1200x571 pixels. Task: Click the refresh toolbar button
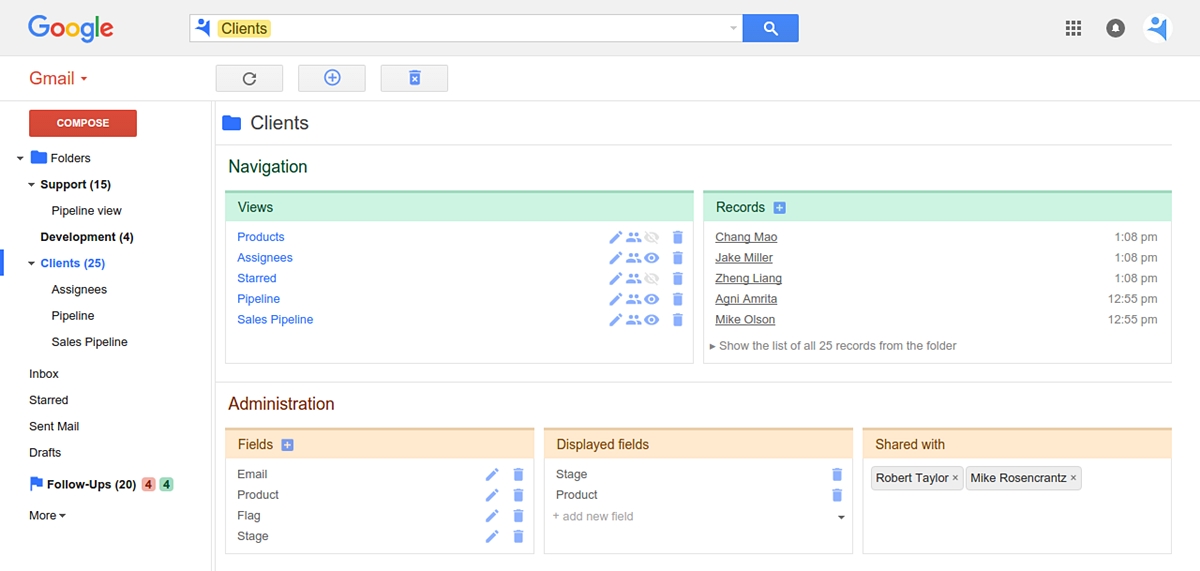(249, 78)
